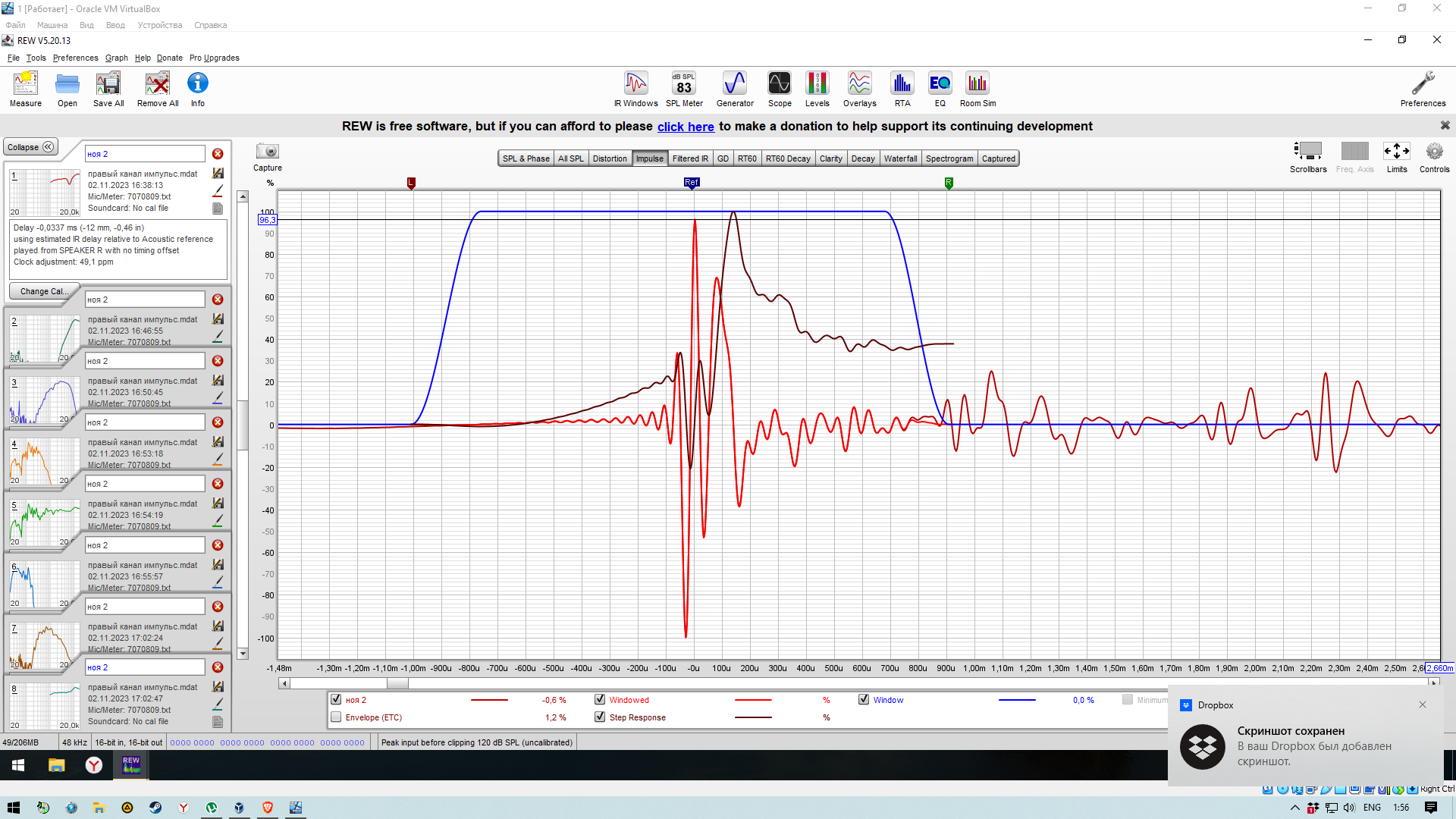The width and height of the screenshot is (1456, 819).
Task: Click the blue Window trace color line
Action: pos(1017,700)
